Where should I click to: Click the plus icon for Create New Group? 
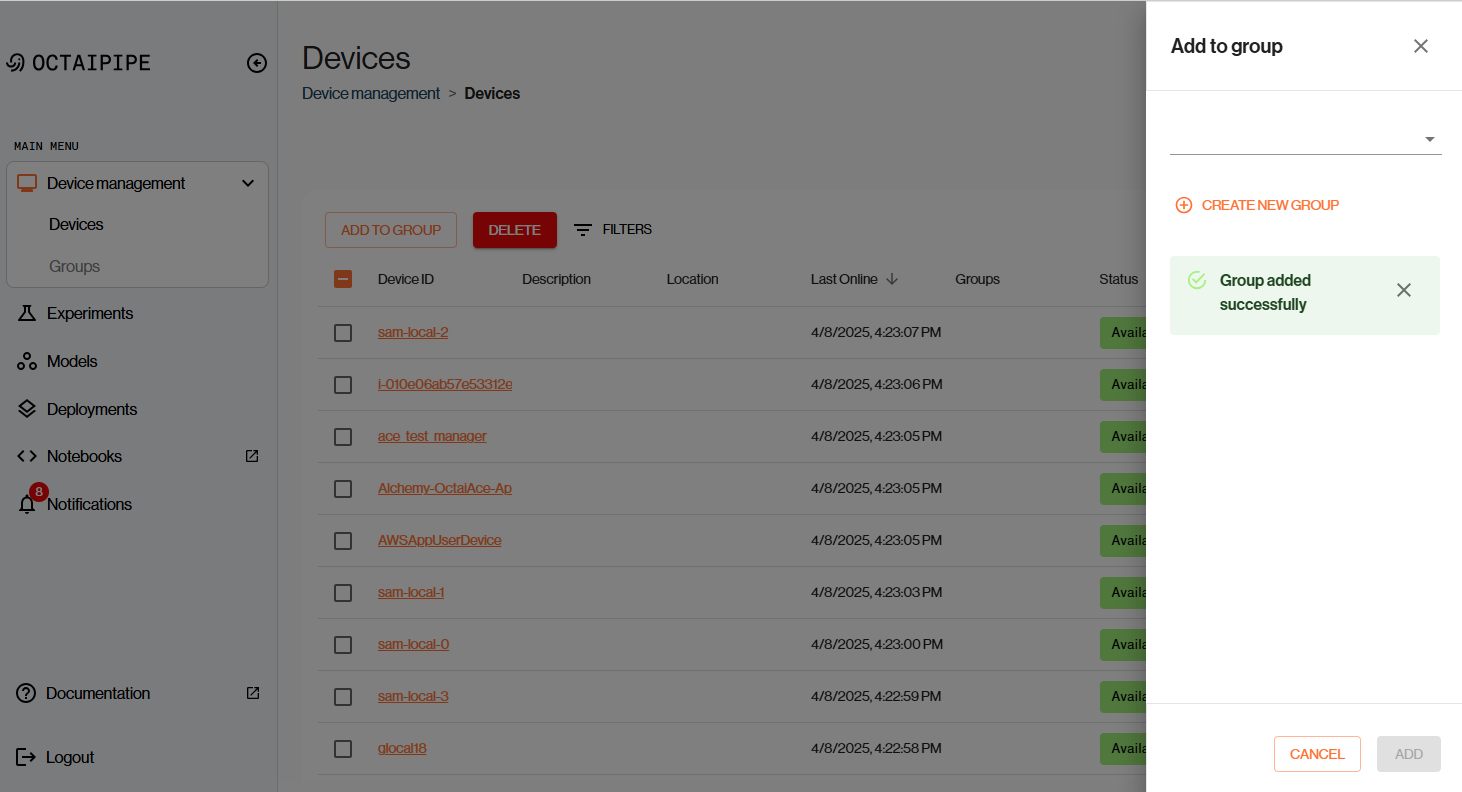(1184, 205)
